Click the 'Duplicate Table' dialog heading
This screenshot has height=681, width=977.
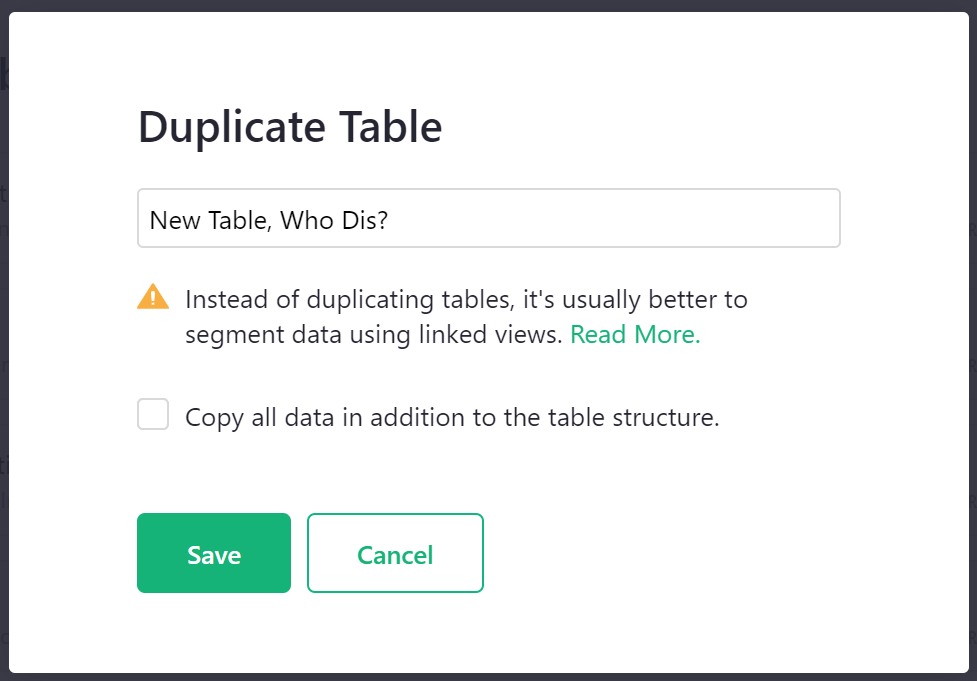289,127
